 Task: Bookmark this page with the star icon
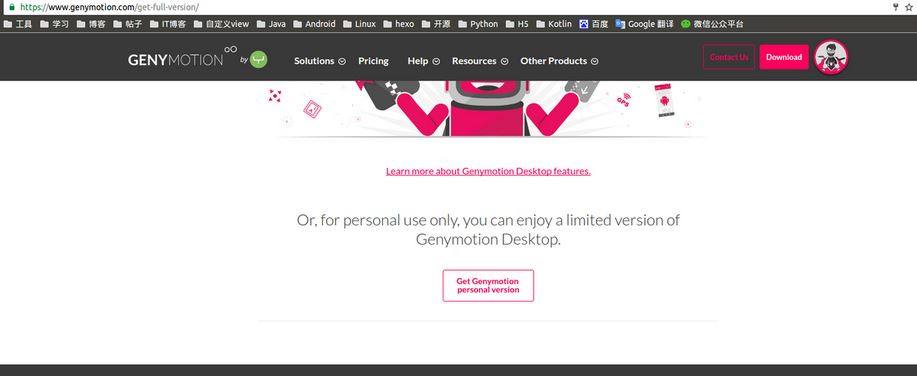tap(908, 7)
